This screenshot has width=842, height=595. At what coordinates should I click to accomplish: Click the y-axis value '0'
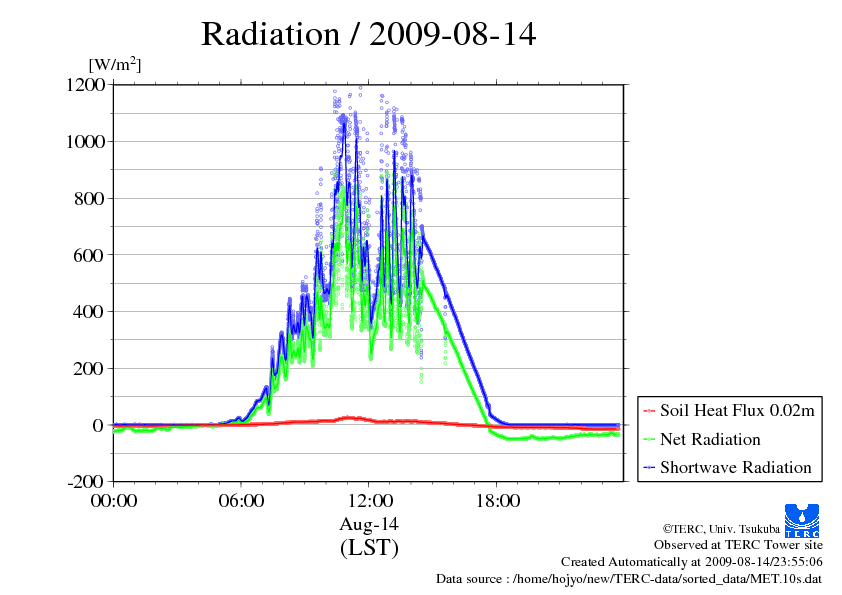coord(98,425)
